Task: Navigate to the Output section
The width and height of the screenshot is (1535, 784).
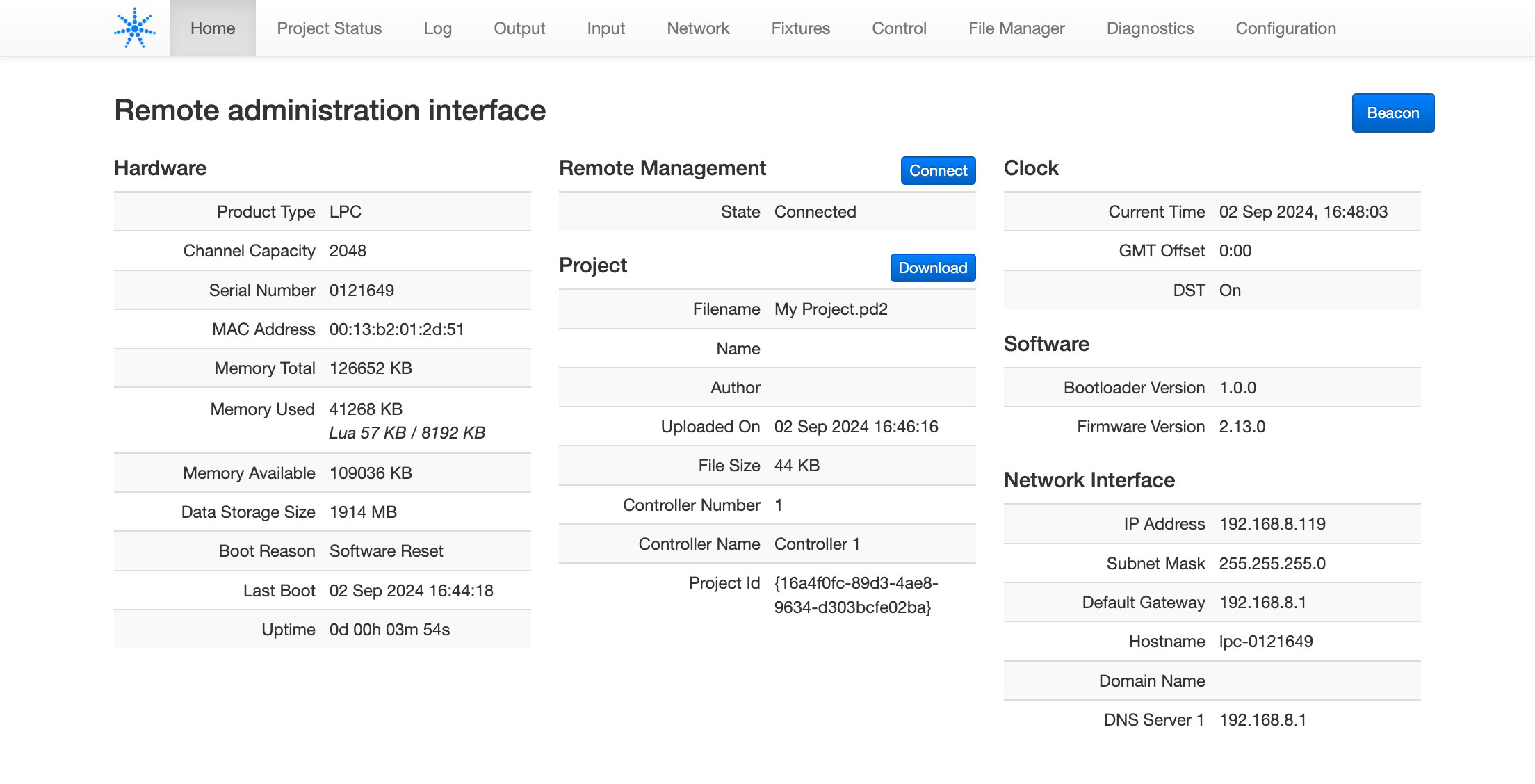Action: pyautogui.click(x=519, y=28)
